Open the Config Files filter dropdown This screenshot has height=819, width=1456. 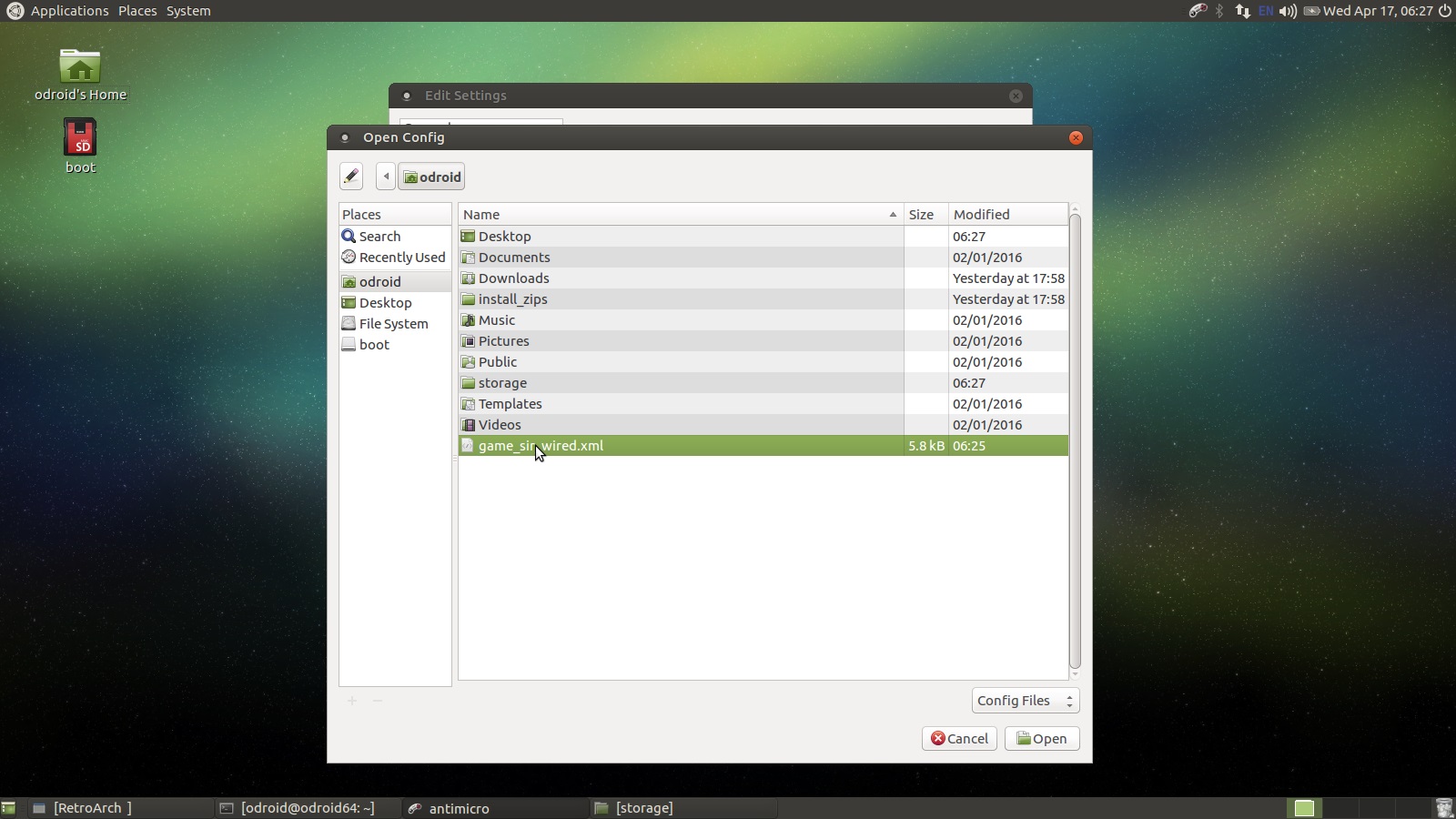point(1025,701)
